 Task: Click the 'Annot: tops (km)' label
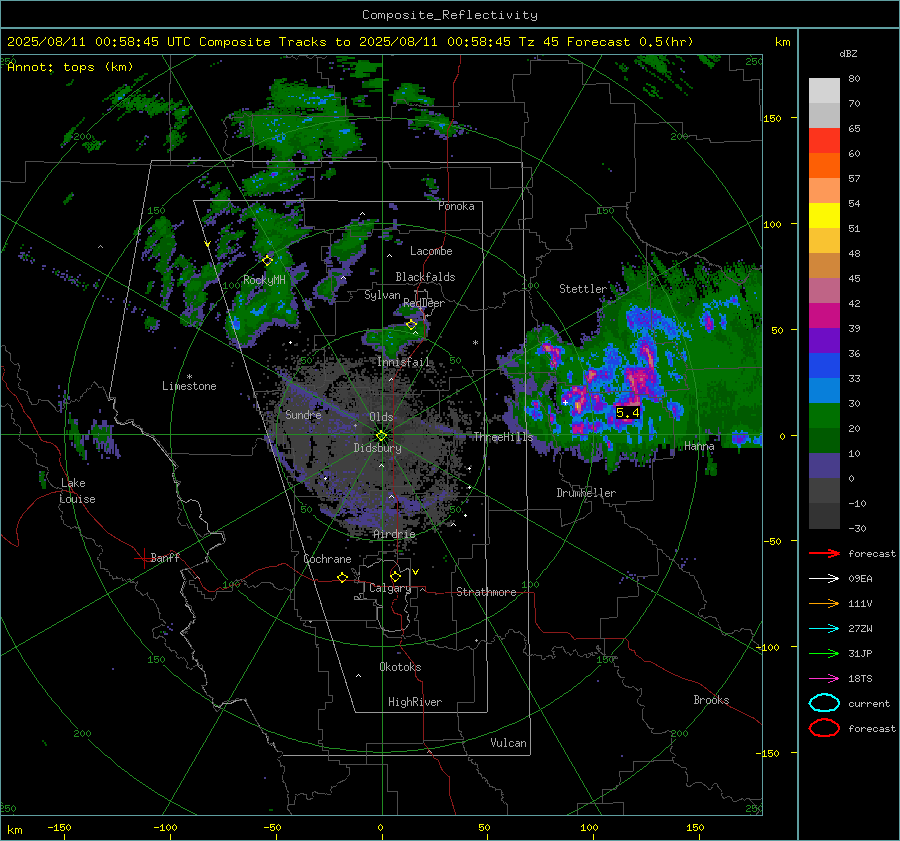coord(70,67)
